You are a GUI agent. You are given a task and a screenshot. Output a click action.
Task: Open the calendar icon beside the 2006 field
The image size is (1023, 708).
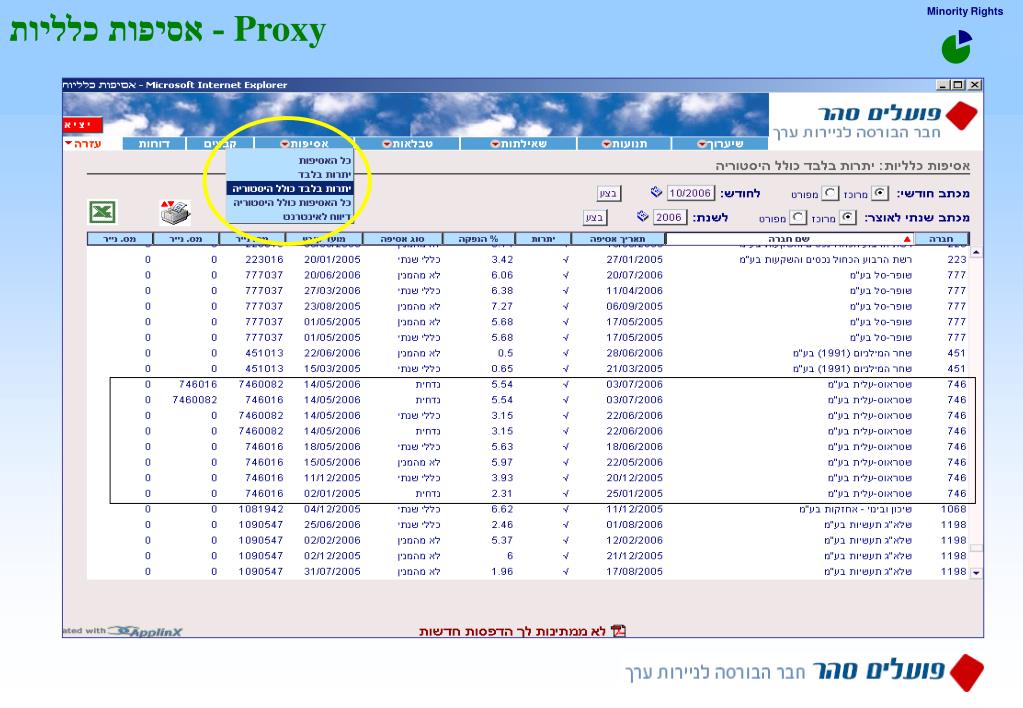click(643, 216)
